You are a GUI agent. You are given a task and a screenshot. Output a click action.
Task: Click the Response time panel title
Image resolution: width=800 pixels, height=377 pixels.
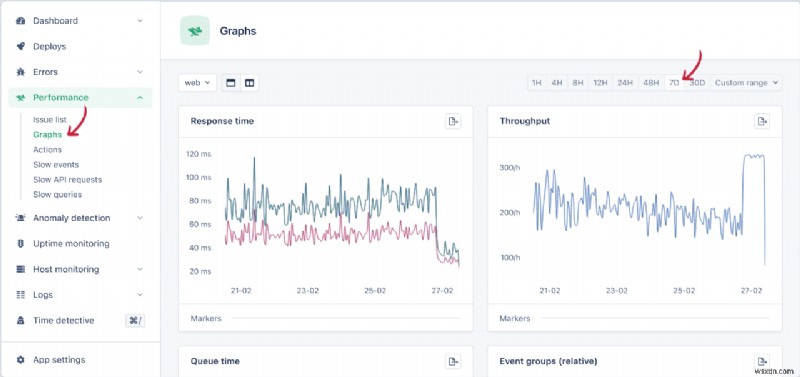[x=222, y=121]
